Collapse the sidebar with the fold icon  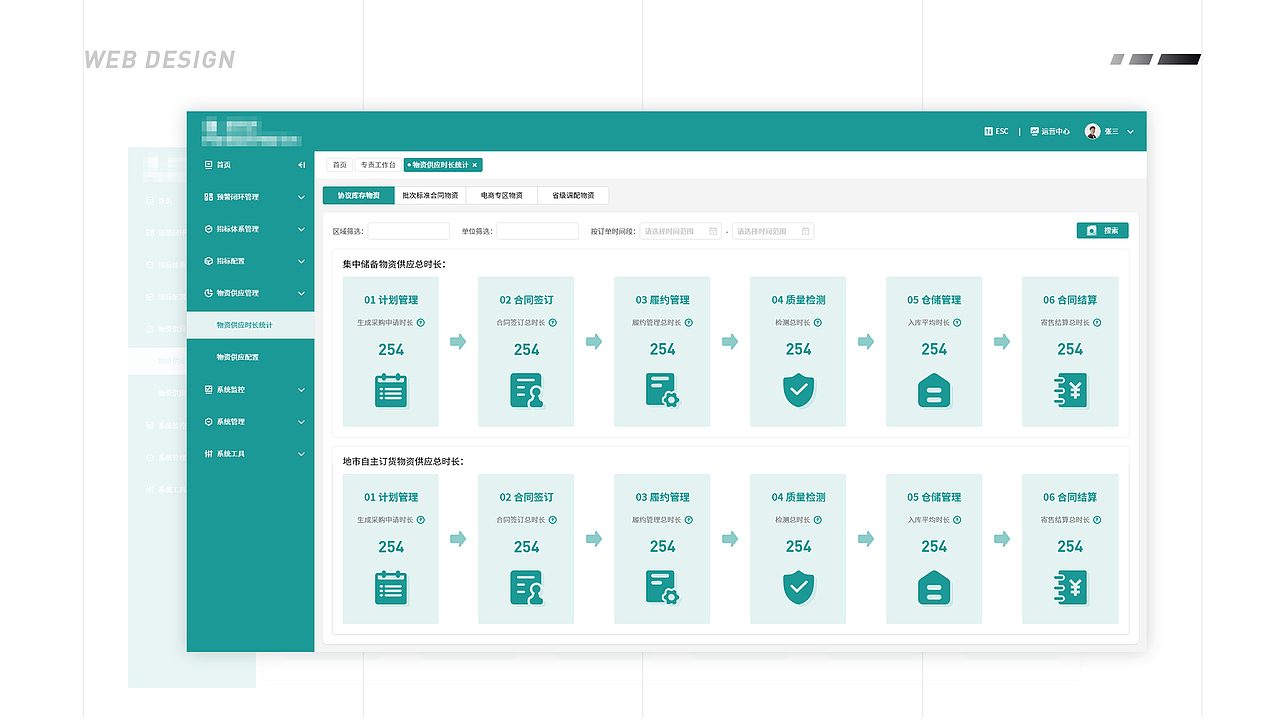click(x=302, y=165)
